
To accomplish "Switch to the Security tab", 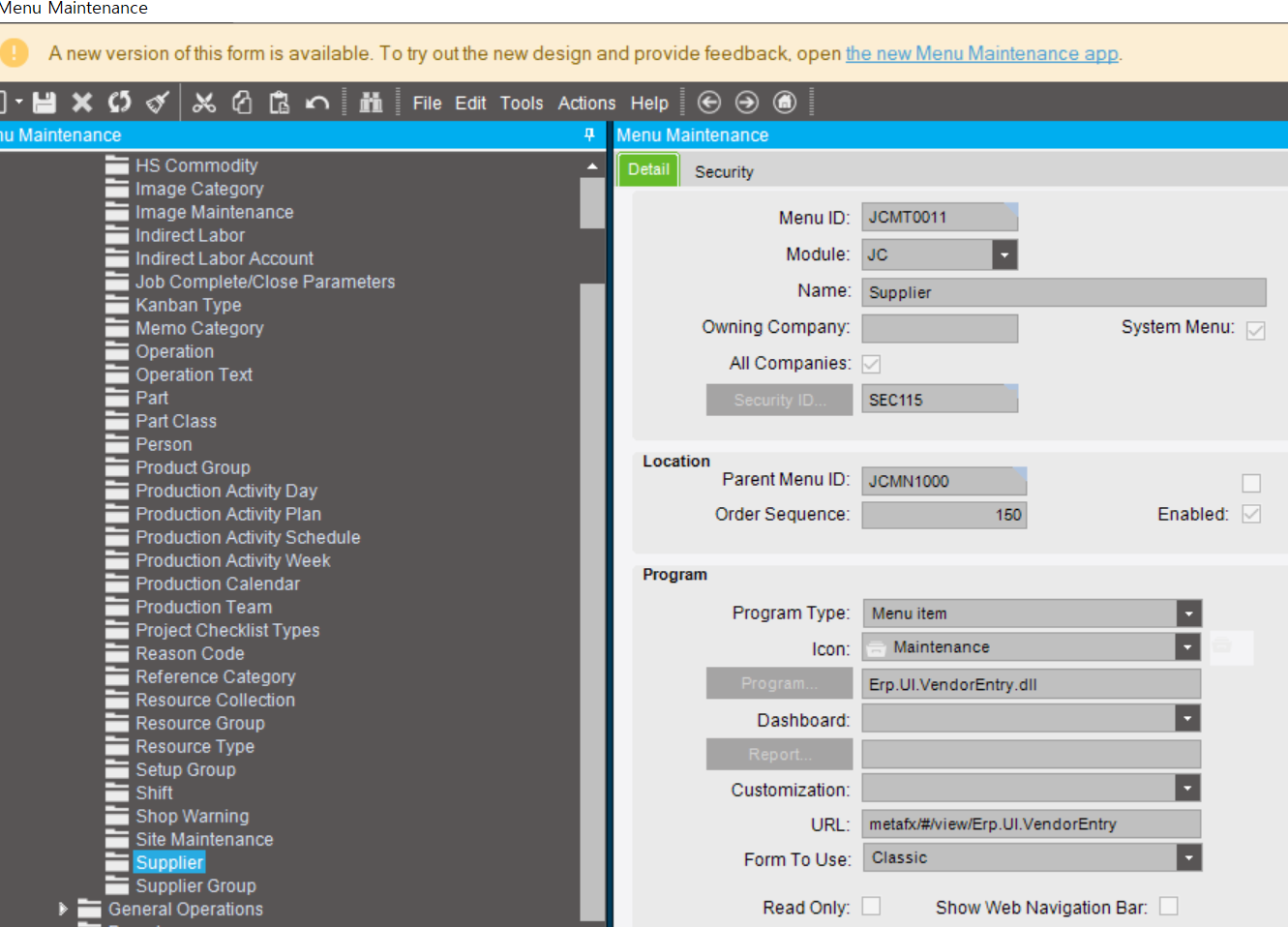I will point(724,171).
